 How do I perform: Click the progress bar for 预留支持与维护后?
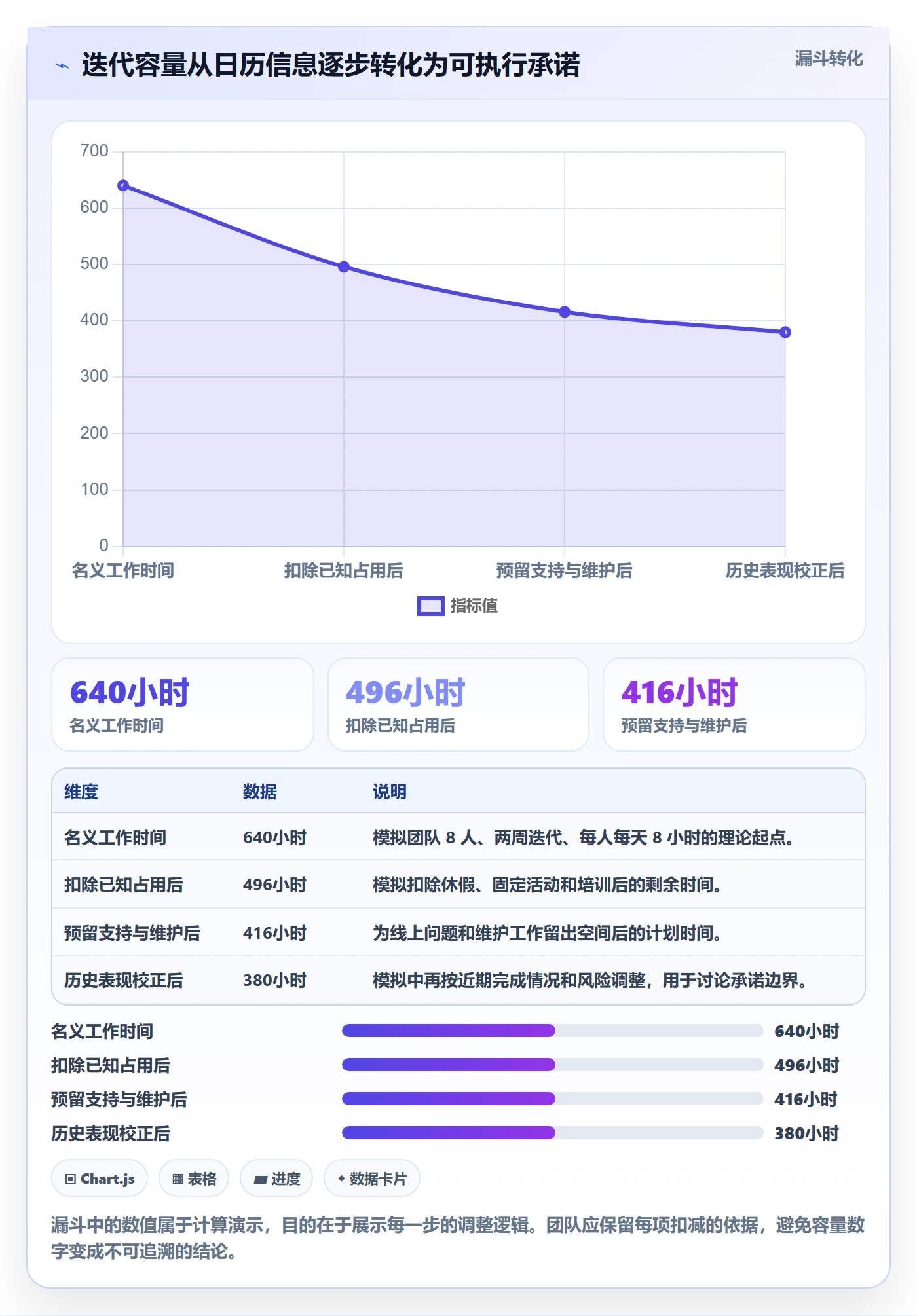pyautogui.click(x=552, y=1099)
